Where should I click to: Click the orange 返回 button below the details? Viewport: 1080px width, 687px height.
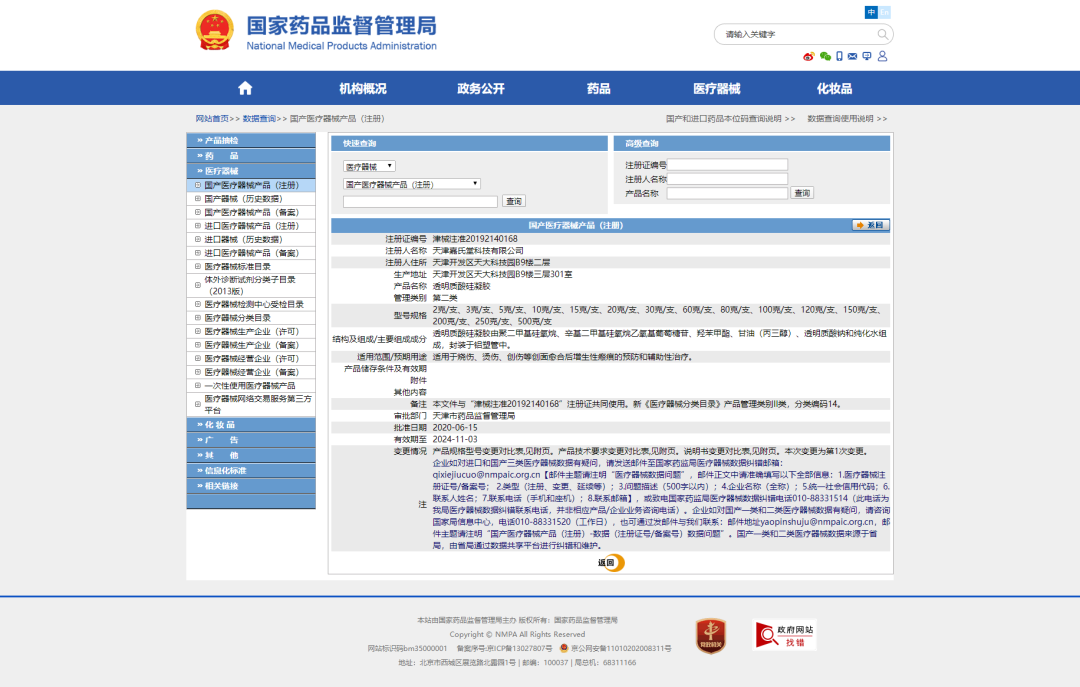[611, 563]
